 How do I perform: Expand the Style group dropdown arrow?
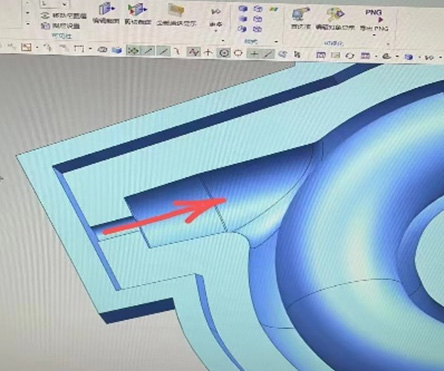pos(276,42)
